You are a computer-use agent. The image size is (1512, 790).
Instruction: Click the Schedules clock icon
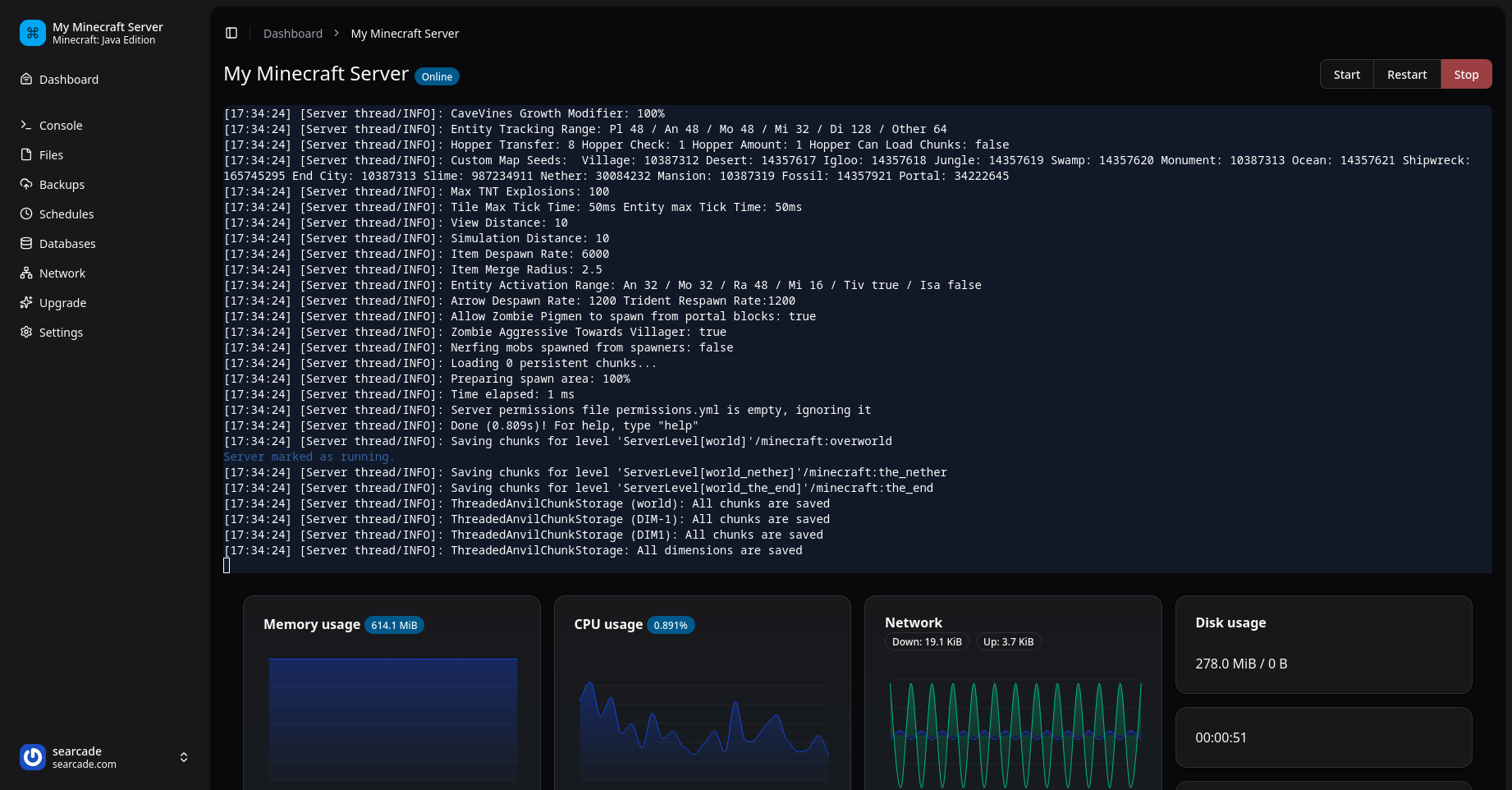26,214
